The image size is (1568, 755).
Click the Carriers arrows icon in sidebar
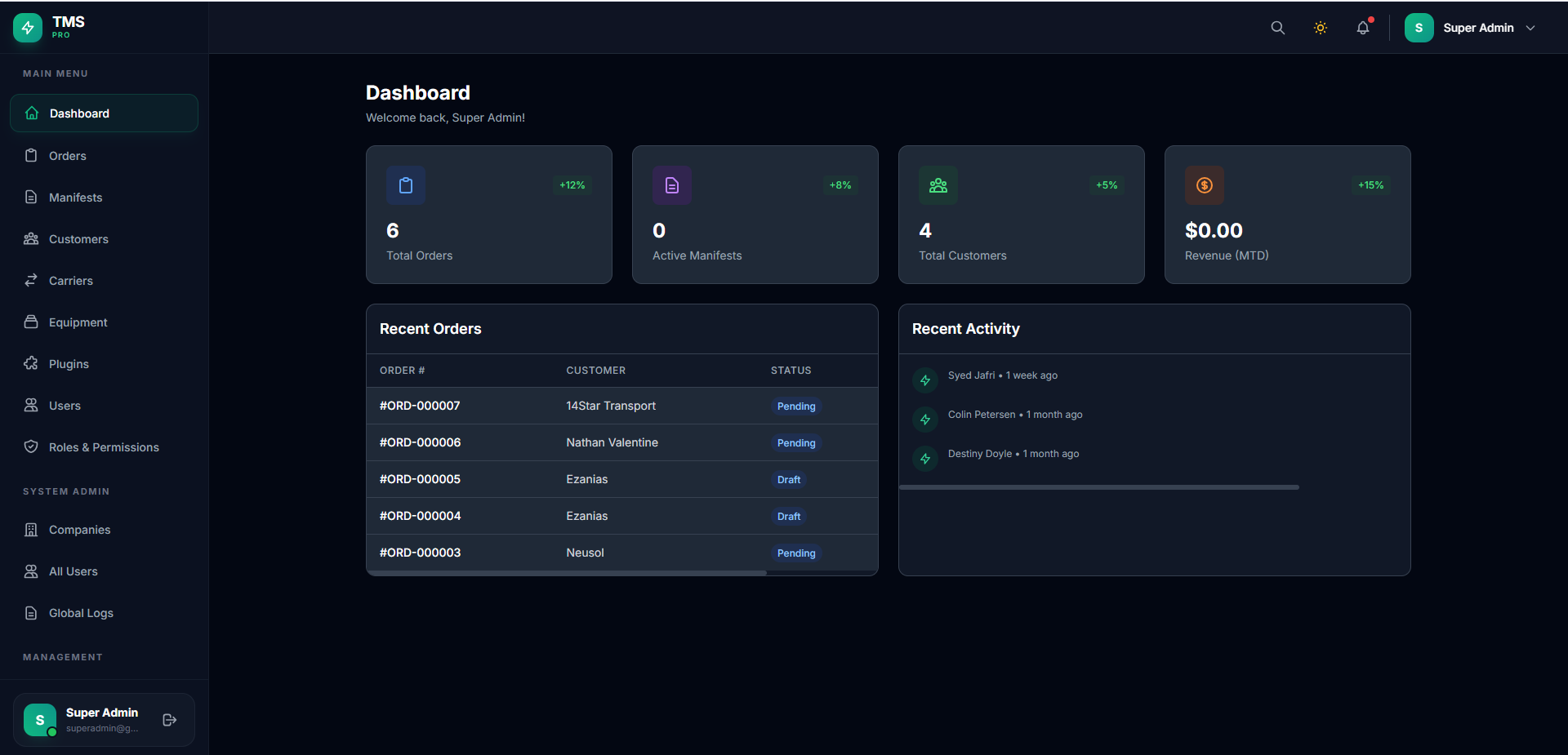[x=31, y=280]
